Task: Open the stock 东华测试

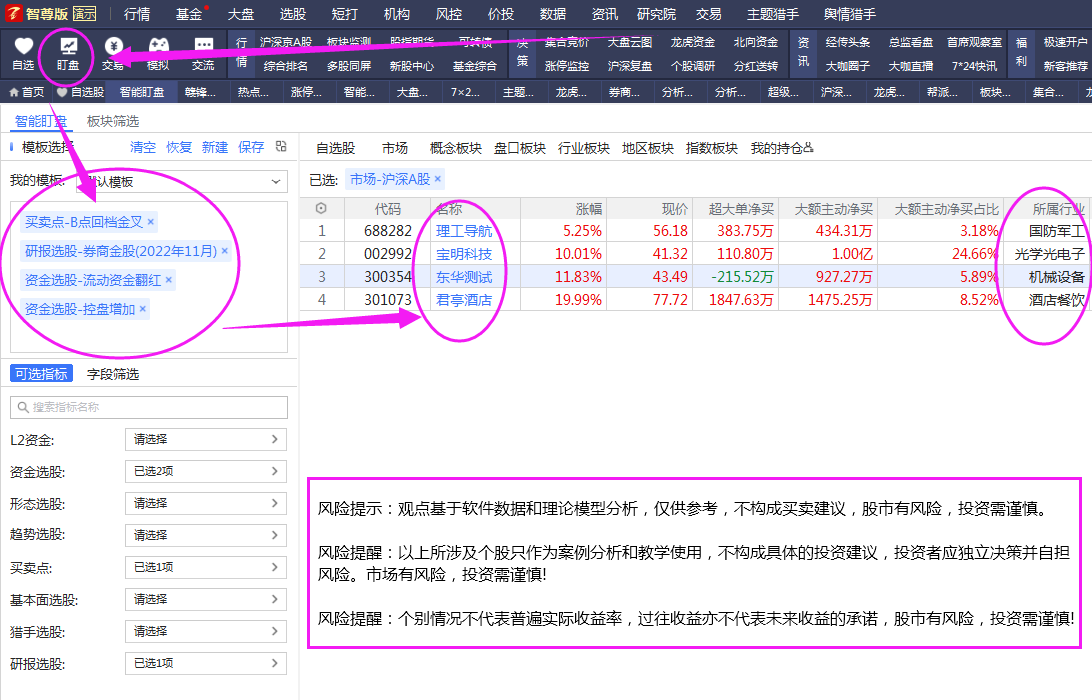Action: [x=464, y=277]
